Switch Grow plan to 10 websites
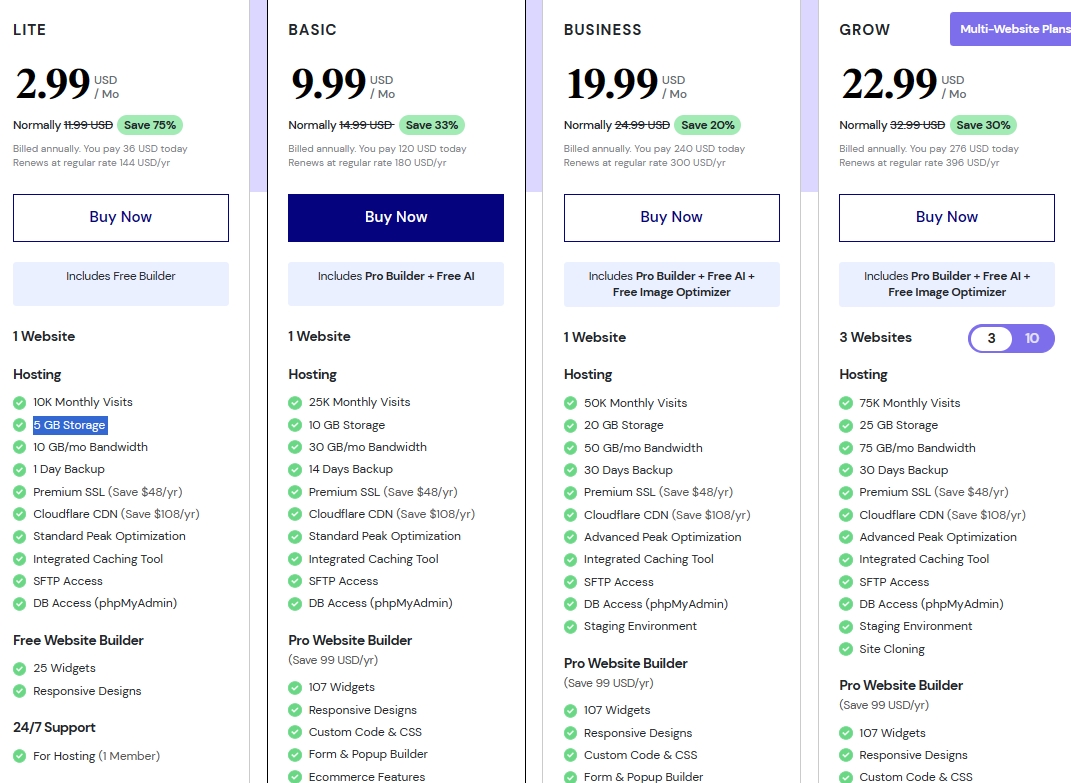 tap(1032, 339)
